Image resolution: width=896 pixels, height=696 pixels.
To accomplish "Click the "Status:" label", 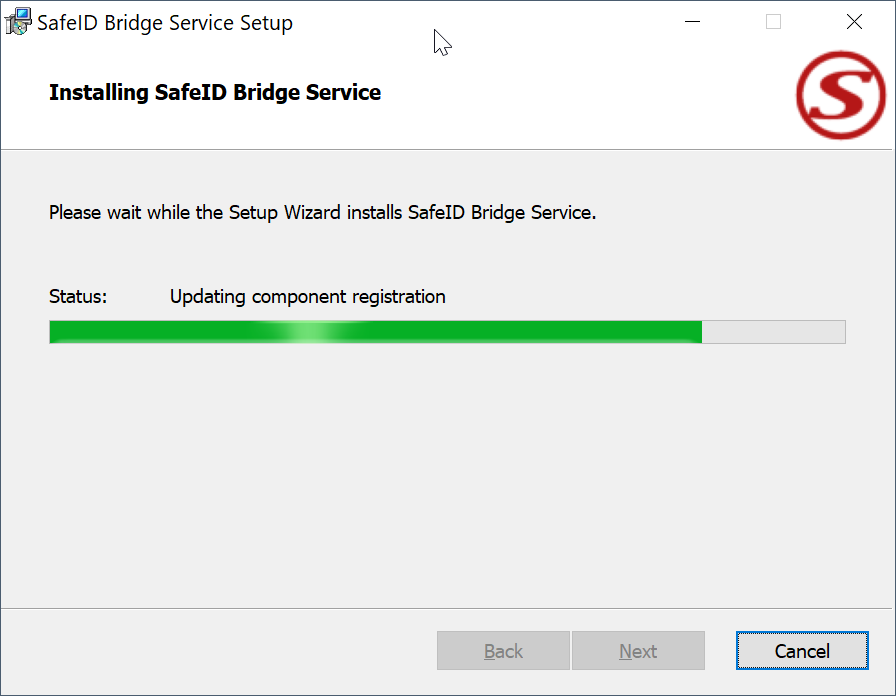I will click(x=78, y=297).
